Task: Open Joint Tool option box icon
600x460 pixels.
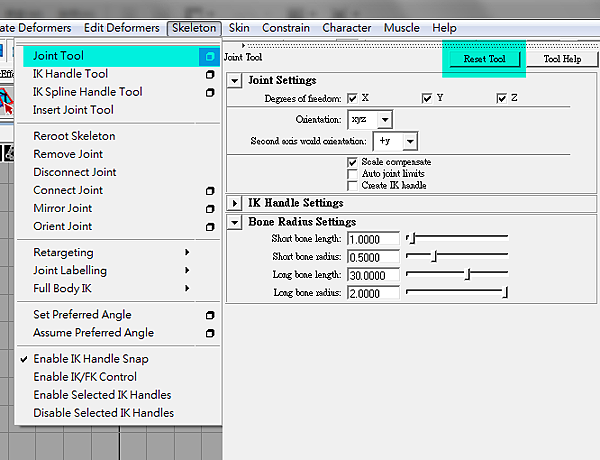Action: tap(210, 57)
